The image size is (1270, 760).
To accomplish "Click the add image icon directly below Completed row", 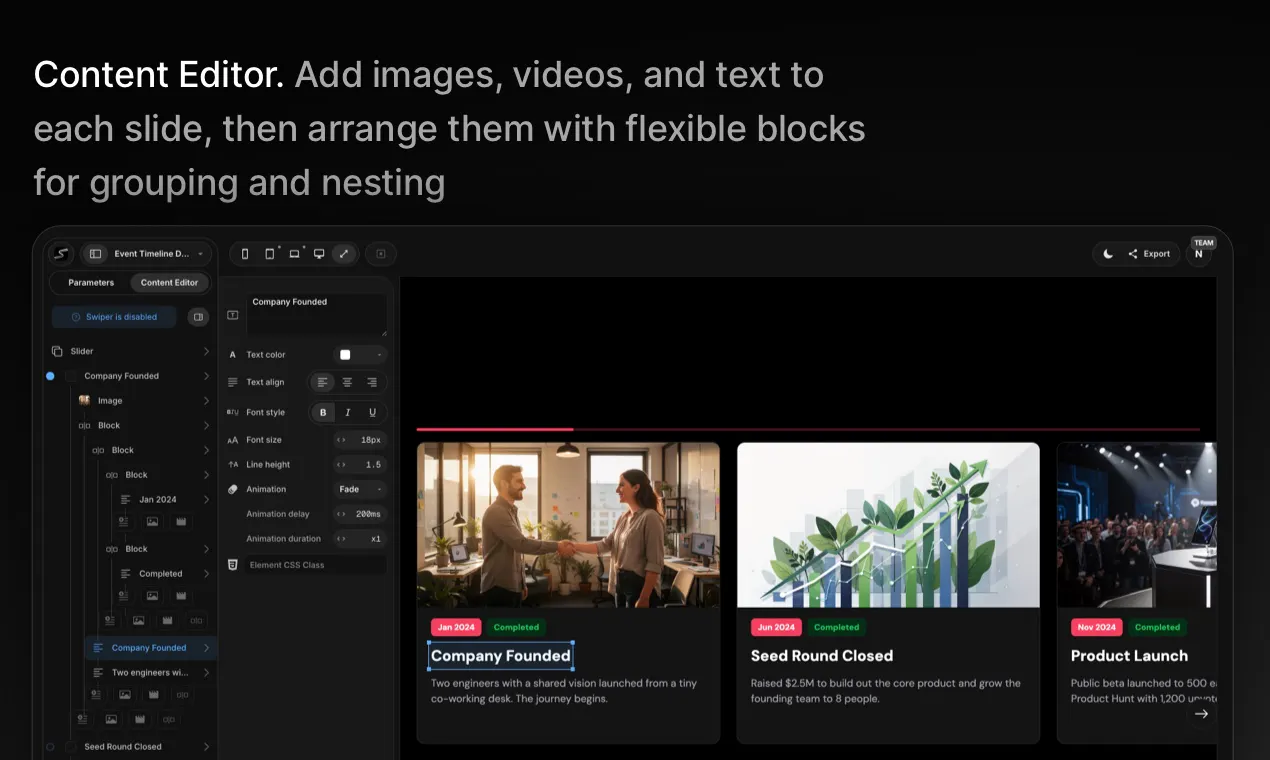I will point(152,595).
